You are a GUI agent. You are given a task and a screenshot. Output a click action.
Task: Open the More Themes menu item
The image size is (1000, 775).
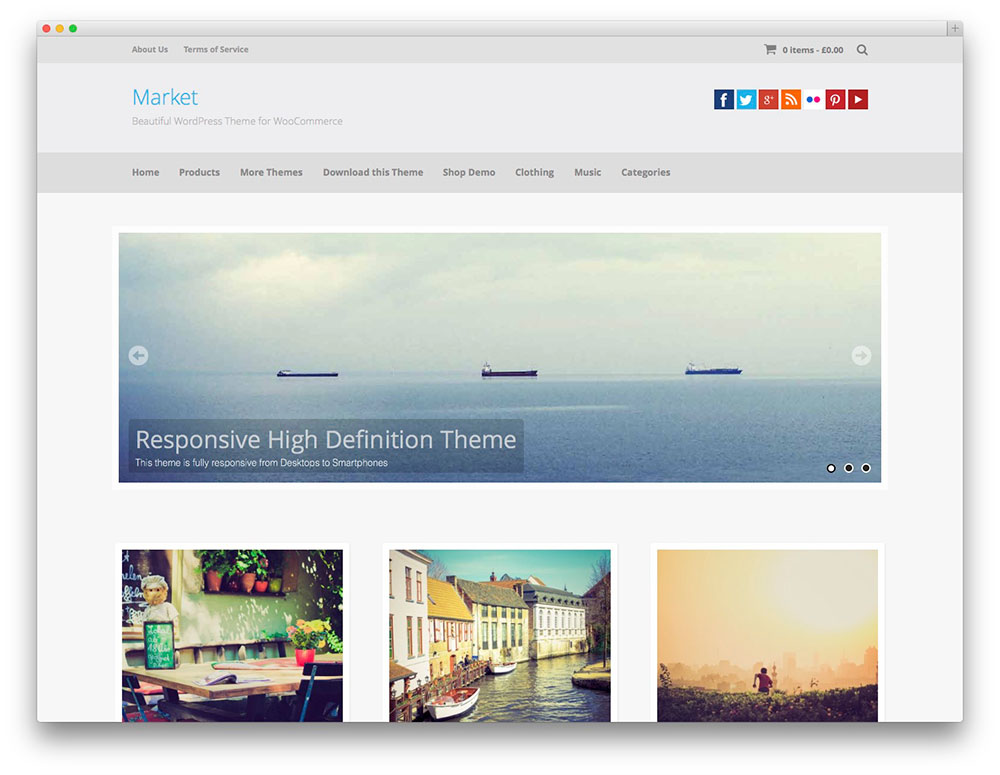tap(271, 172)
